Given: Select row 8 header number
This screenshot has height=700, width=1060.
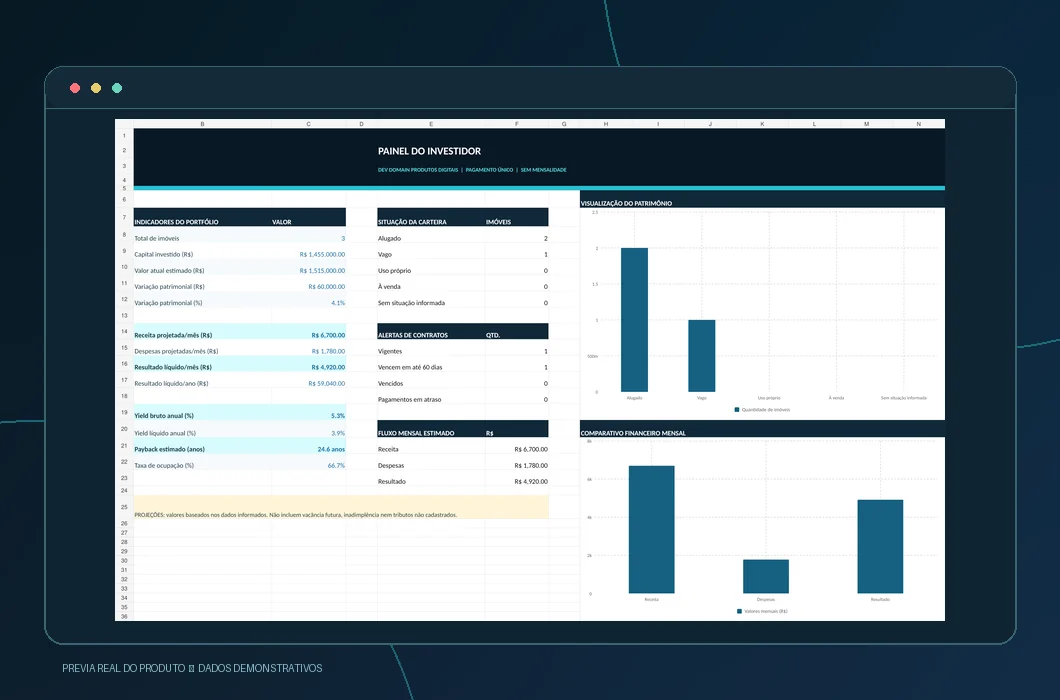Looking at the screenshot, I should tap(124, 235).
